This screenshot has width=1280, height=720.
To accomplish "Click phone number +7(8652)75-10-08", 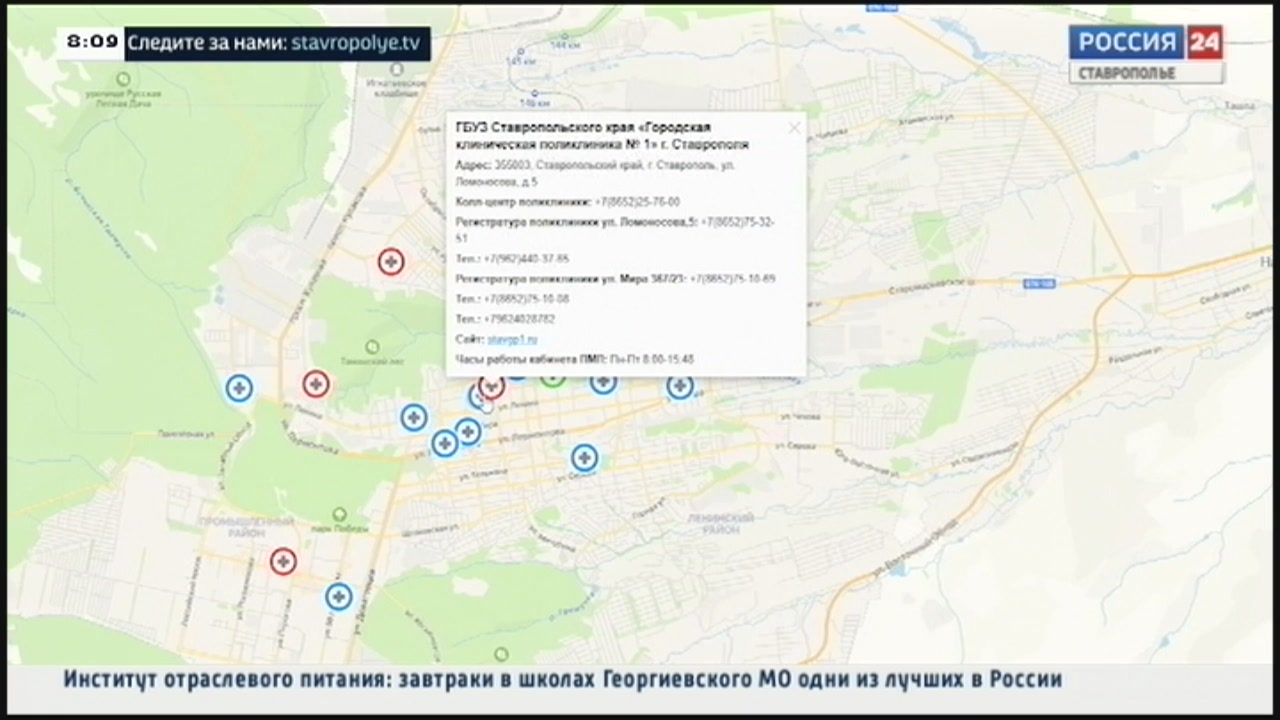I will pos(527,299).
